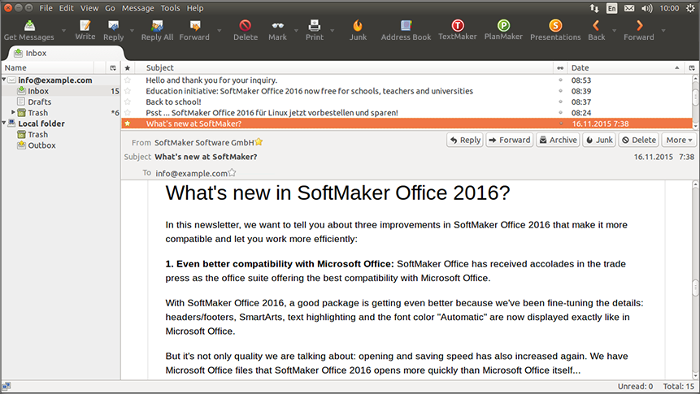Click the Reply button in the message header
Image resolution: width=700 pixels, height=394 pixels.
(x=465, y=140)
